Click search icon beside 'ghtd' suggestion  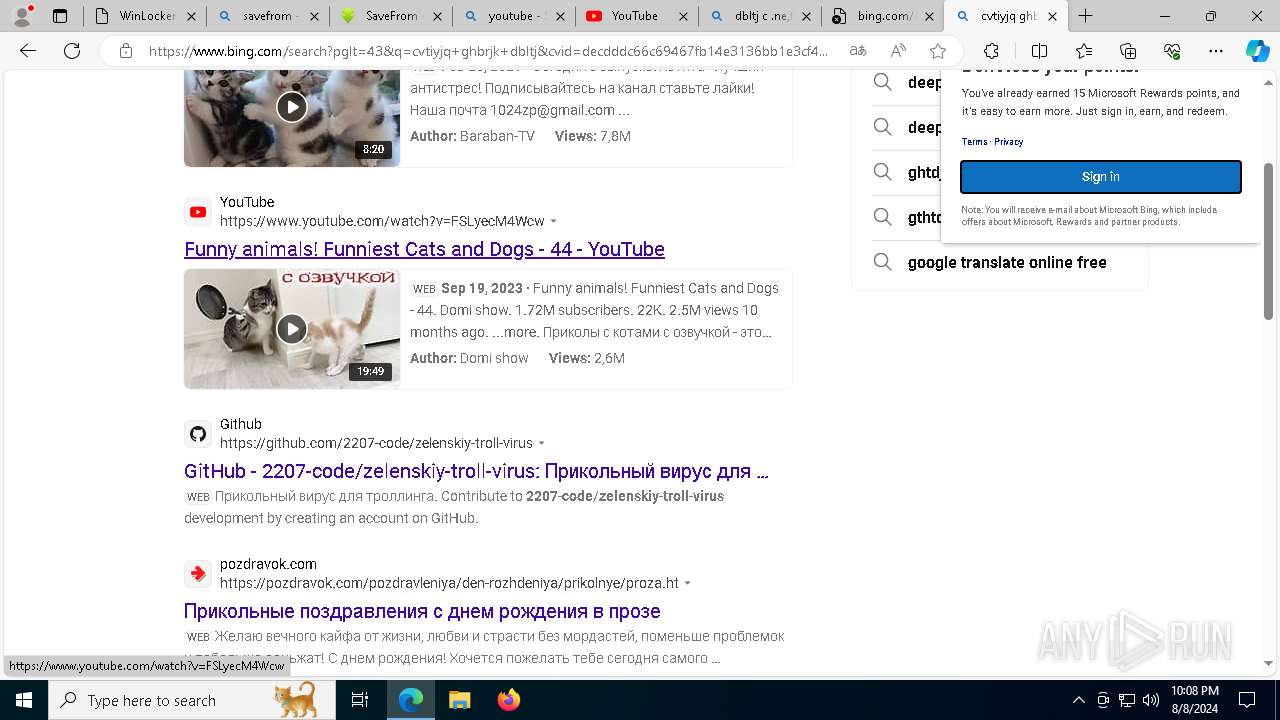point(882,172)
